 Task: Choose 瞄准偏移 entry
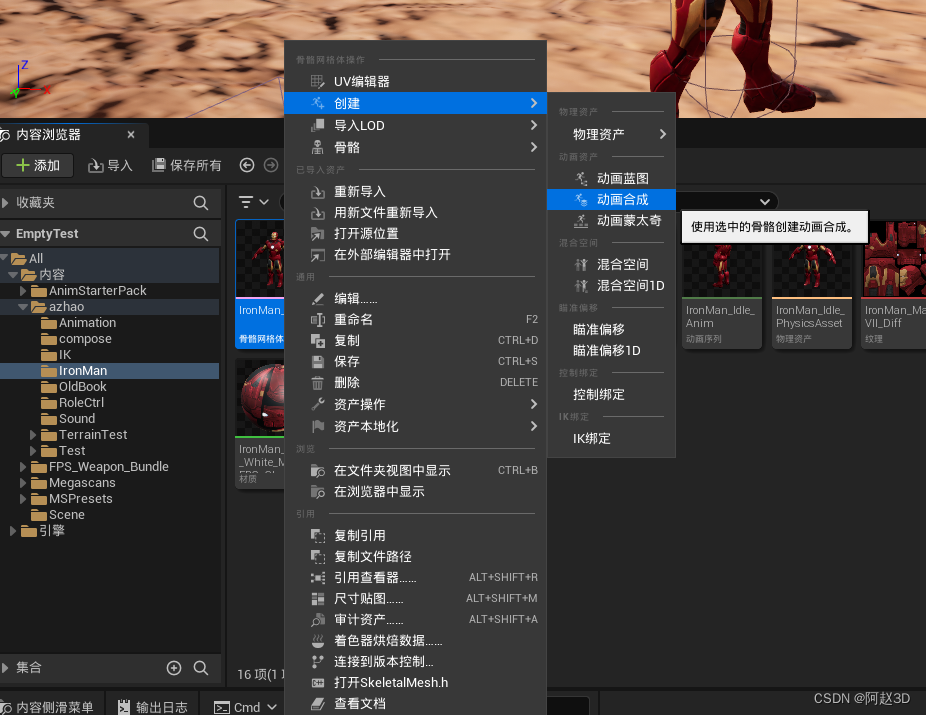[x=611, y=329]
